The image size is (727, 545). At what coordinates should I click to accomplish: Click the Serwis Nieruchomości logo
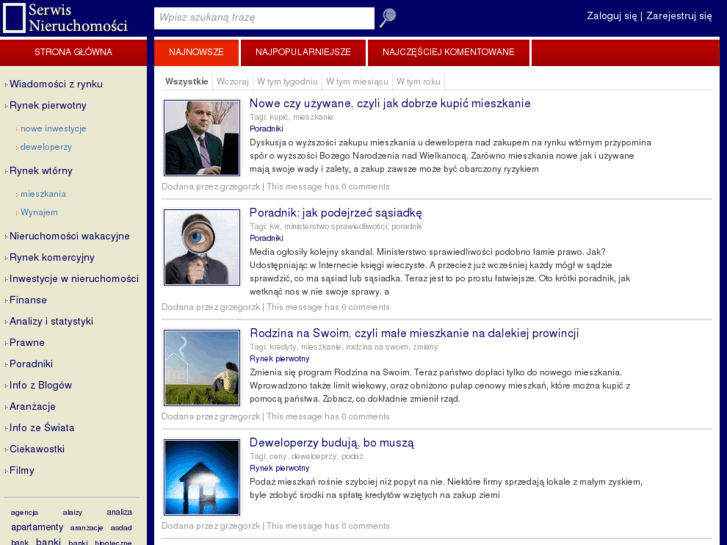pyautogui.click(x=66, y=17)
